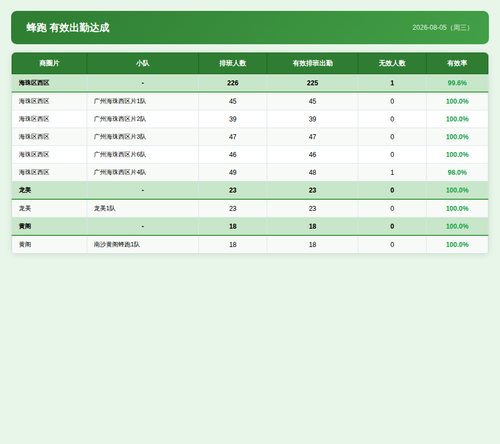Select the team 南沙黄阁蜂跑1队
The width and height of the screenshot is (500, 444).
117,244
